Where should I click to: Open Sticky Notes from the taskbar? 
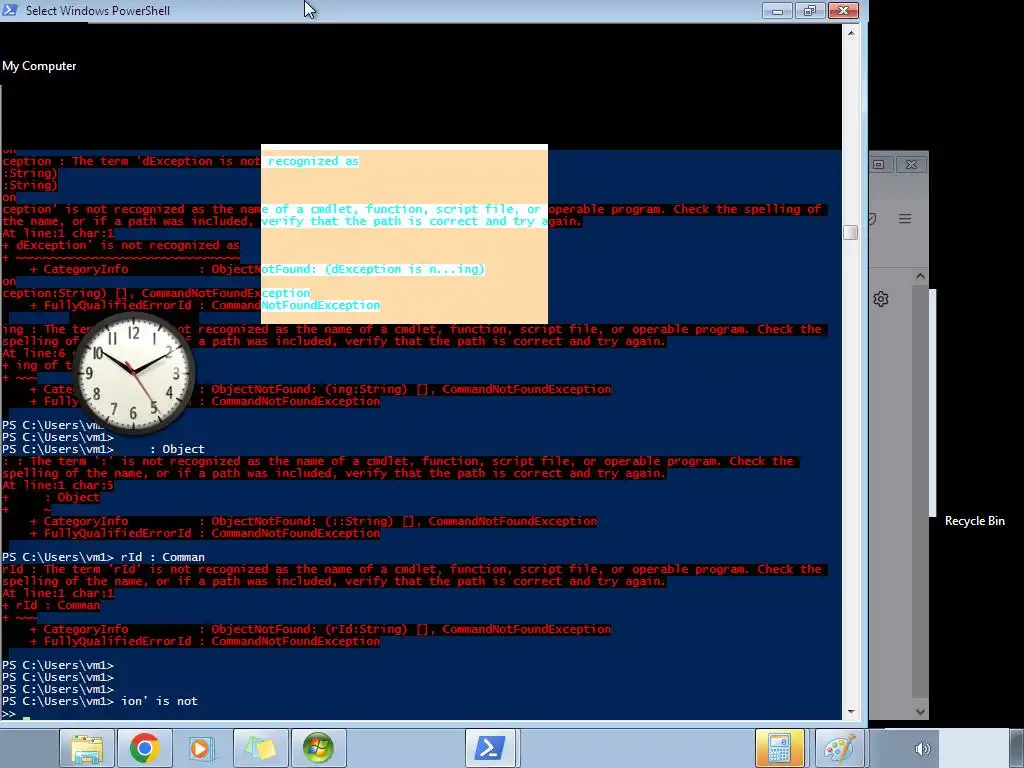[x=261, y=748]
